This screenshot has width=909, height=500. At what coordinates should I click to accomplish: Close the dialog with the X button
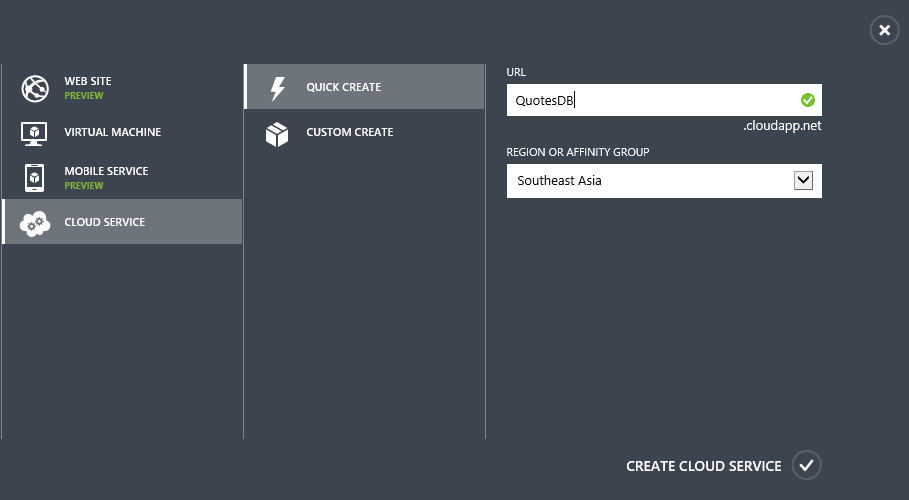tap(884, 30)
